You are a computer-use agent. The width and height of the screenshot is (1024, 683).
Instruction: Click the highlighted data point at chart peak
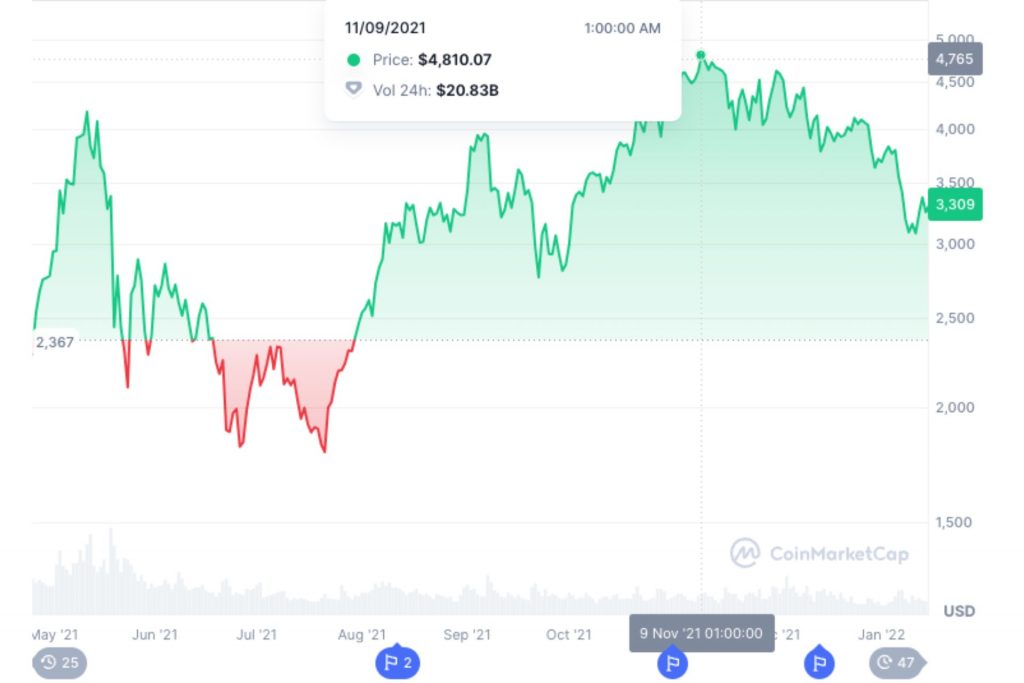701,55
